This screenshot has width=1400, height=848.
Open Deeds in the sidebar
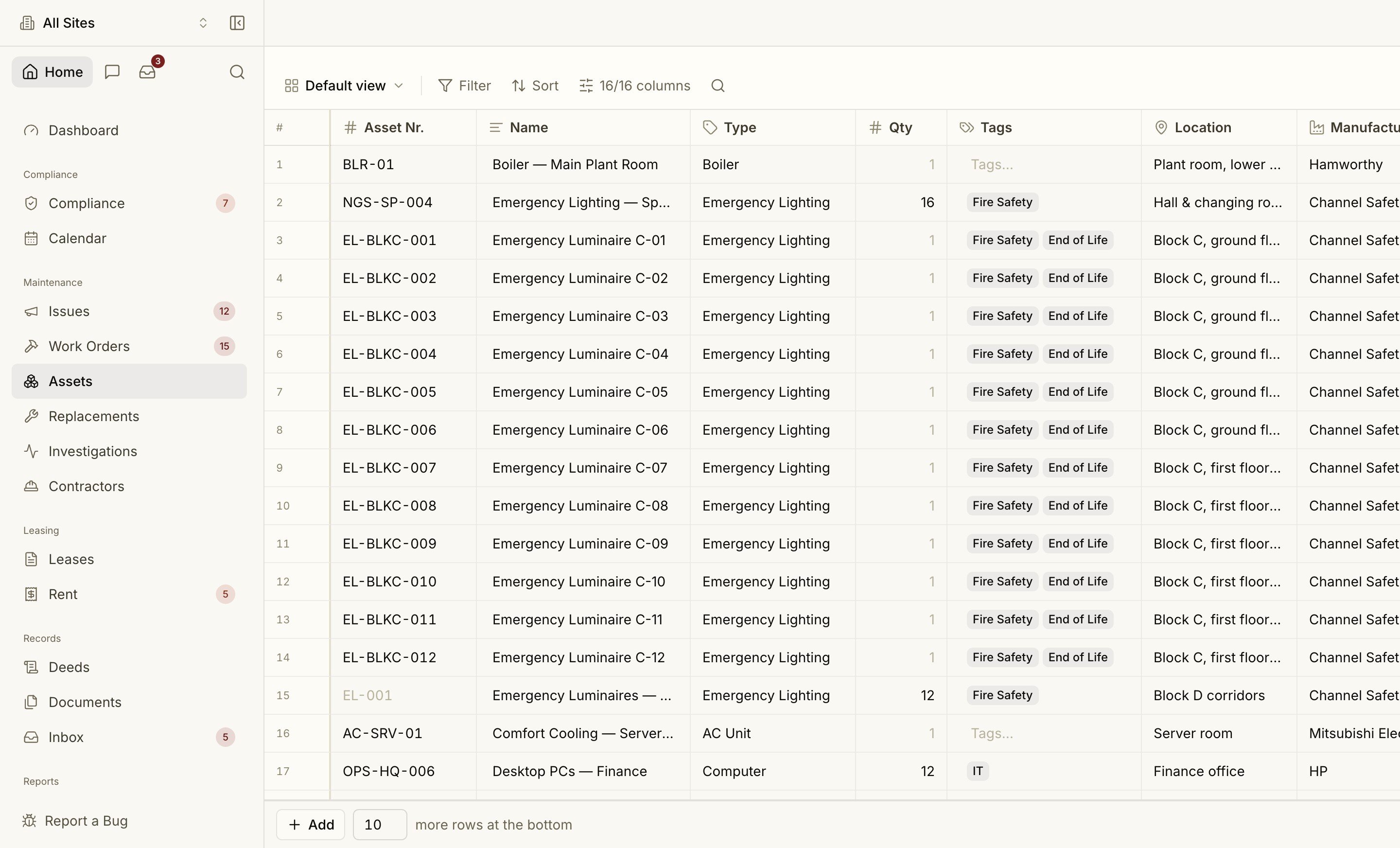click(x=129, y=667)
